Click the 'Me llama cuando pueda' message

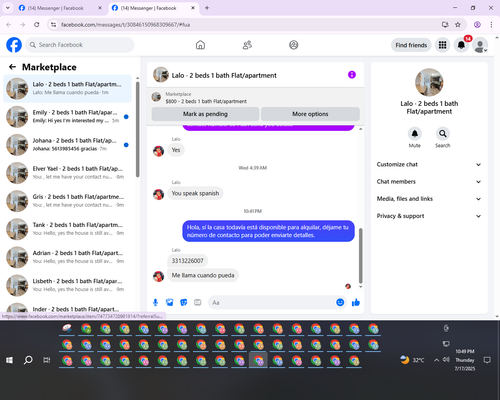(203, 275)
